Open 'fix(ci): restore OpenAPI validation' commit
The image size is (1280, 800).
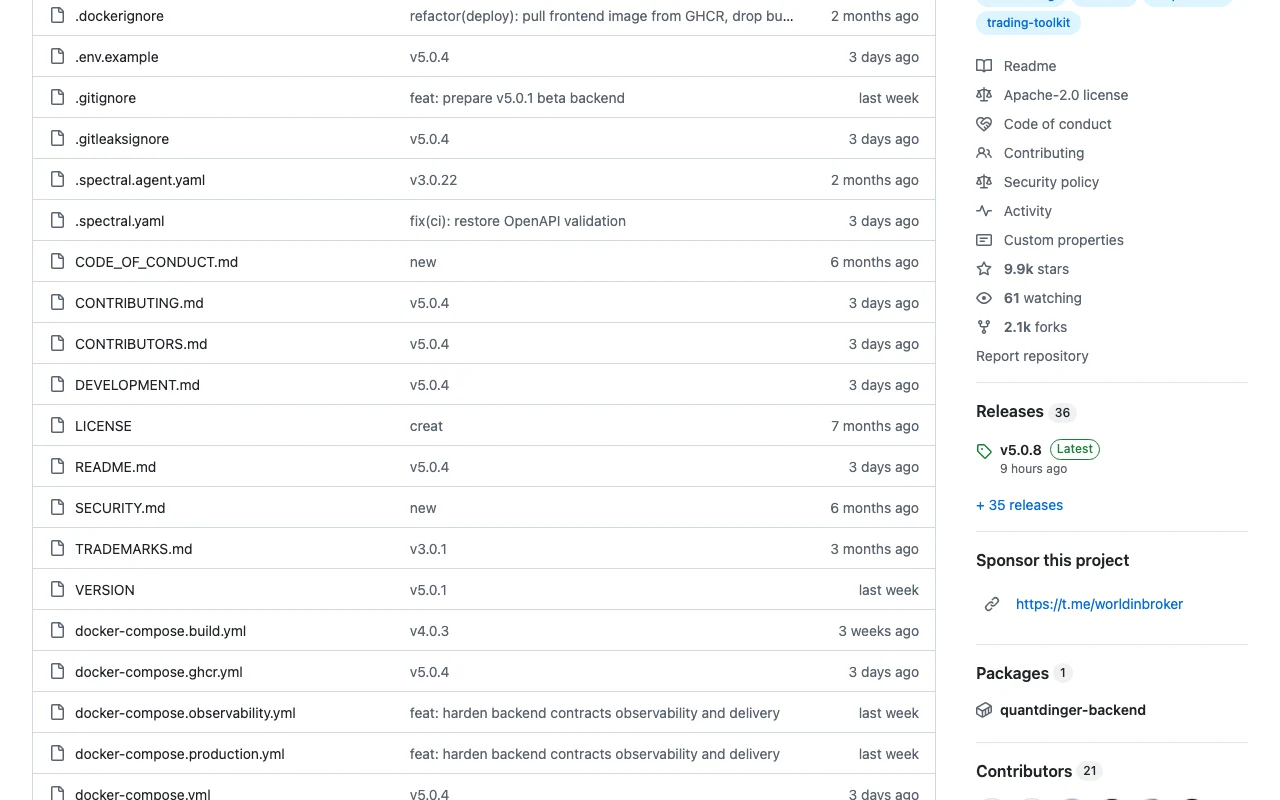click(518, 221)
